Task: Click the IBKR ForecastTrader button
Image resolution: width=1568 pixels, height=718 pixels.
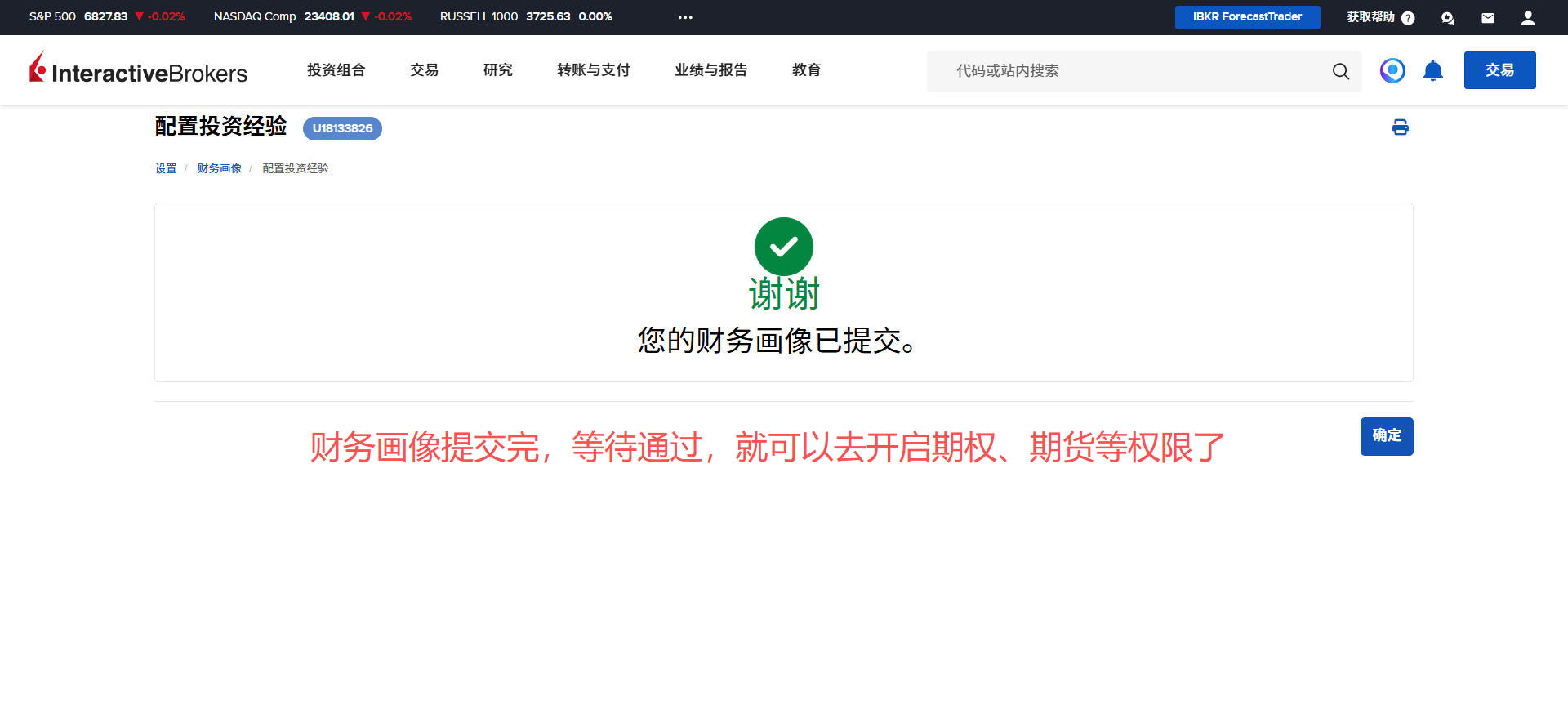Action: 1246,17
